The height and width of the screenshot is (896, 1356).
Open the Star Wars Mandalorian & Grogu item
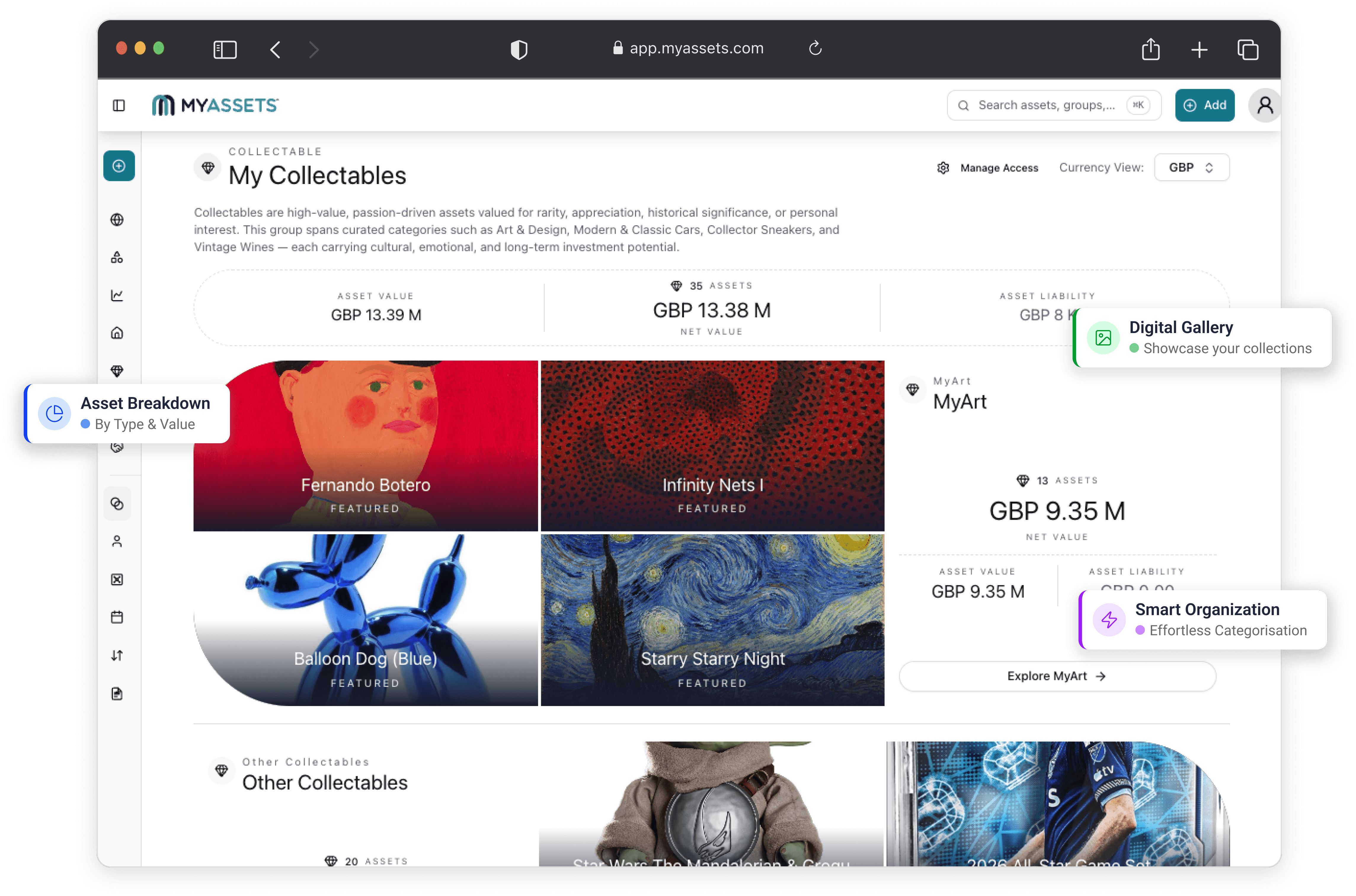coord(711,804)
